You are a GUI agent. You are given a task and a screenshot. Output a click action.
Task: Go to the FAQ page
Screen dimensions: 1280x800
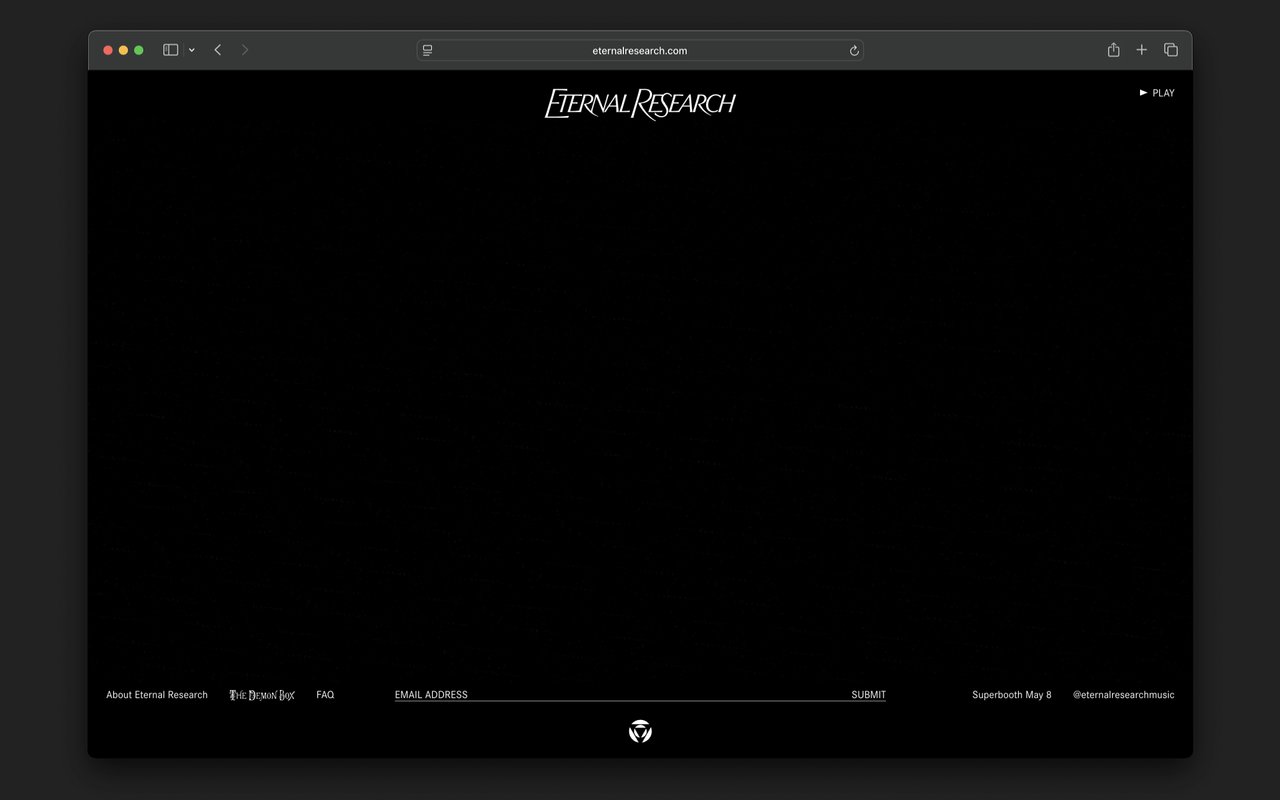pos(325,695)
